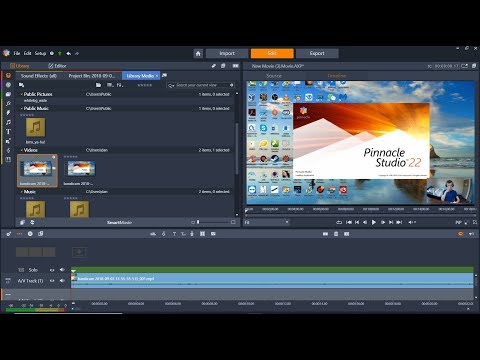Image resolution: width=480 pixels, height=360 pixels.
Task: Select the Bandicam clip on A/V Track
Action: click(272, 281)
